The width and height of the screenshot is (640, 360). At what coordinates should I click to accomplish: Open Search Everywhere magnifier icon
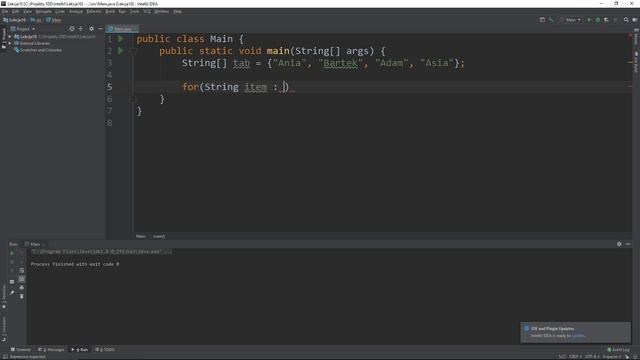[626, 20]
